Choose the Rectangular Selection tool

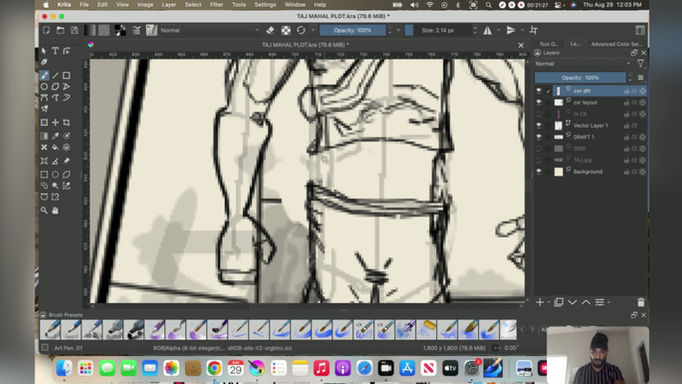pyautogui.click(x=44, y=174)
